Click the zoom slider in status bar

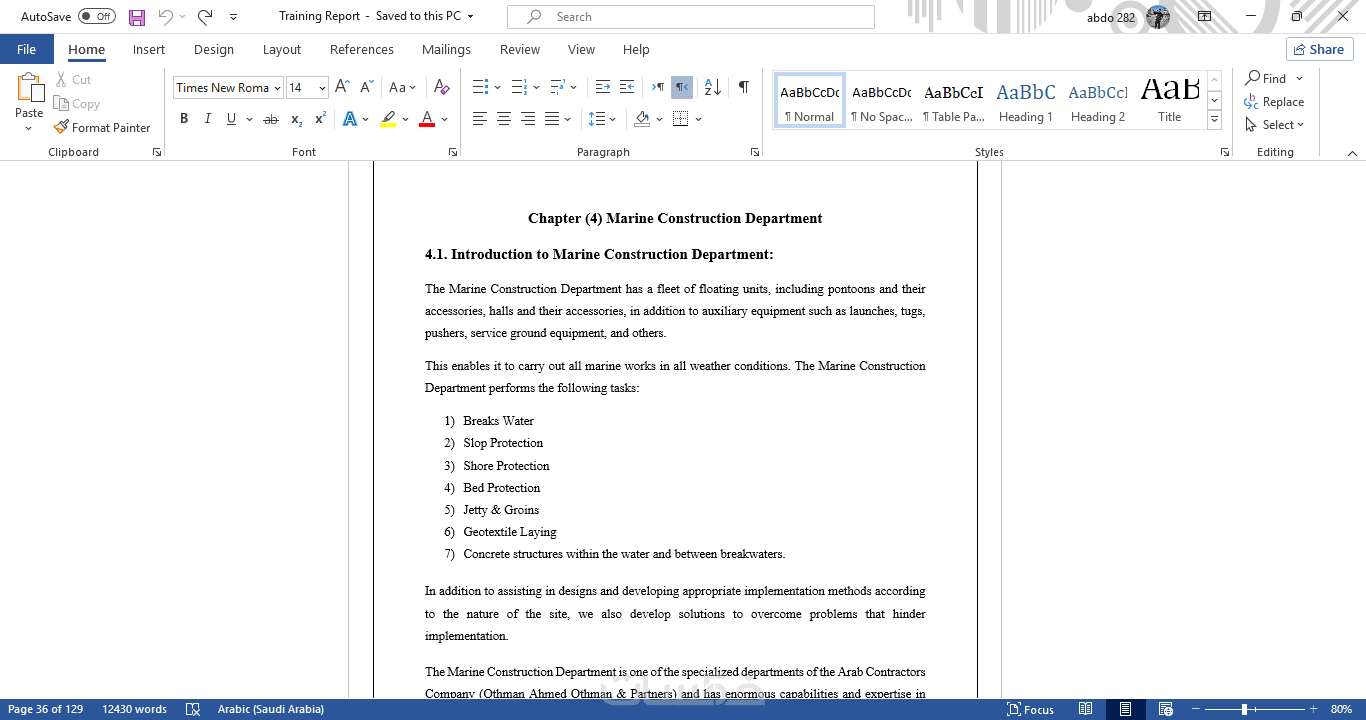point(1256,709)
